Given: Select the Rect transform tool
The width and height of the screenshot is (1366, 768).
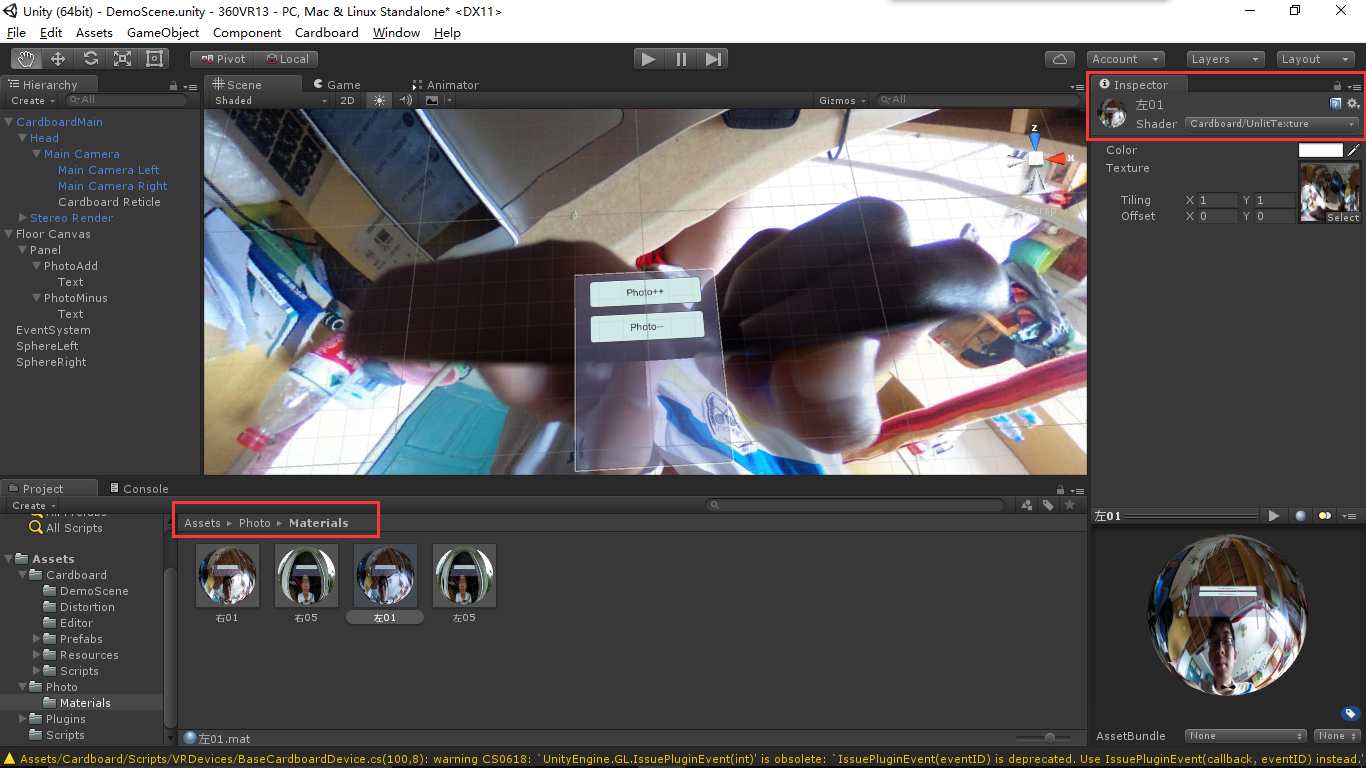Looking at the screenshot, I should (155, 59).
